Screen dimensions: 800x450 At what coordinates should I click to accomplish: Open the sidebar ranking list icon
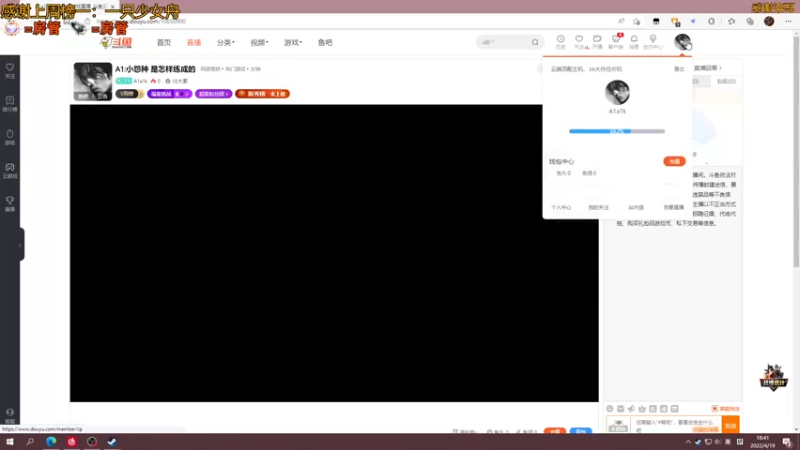[x=10, y=104]
